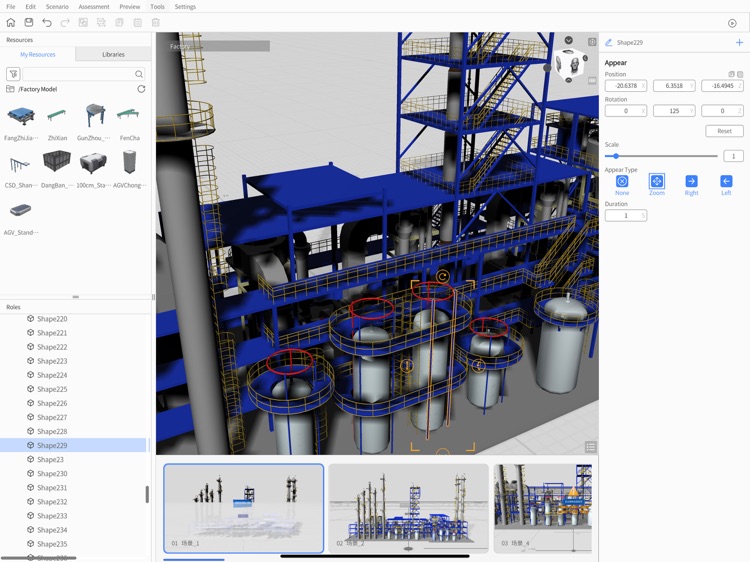
Task: Click the resource filter icon
Action: click(x=13, y=74)
